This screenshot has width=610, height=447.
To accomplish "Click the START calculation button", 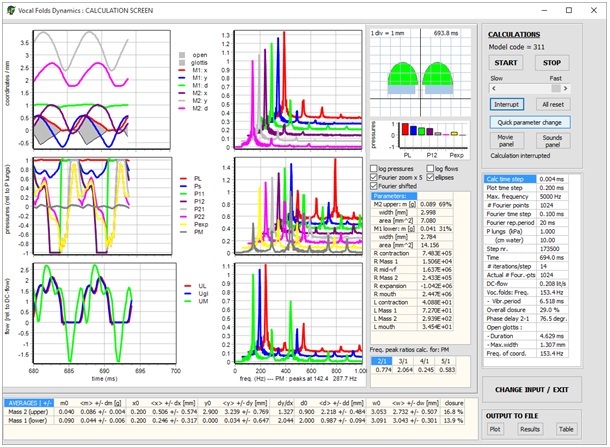I will coord(506,63).
